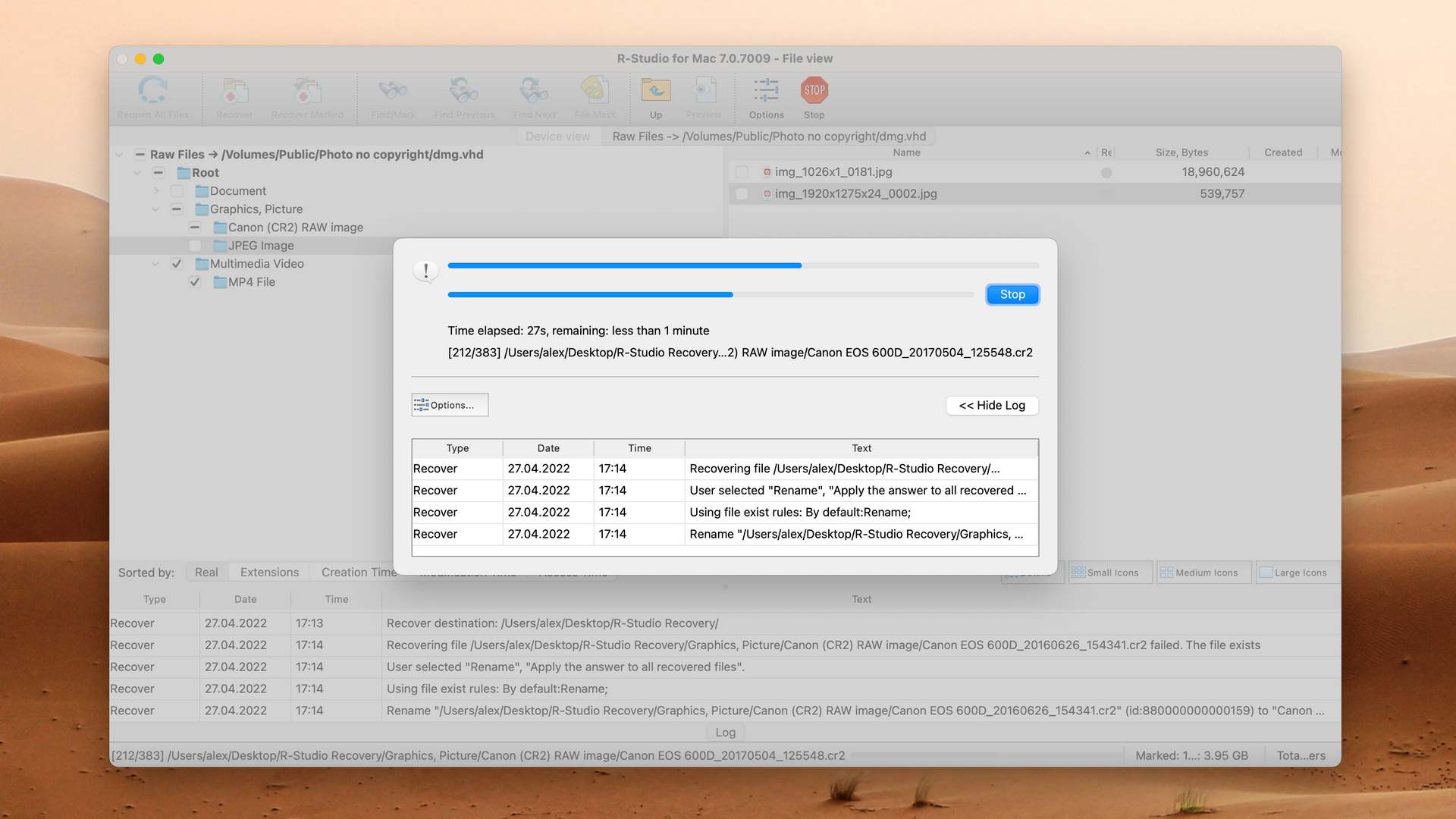
Task: Click the Text column header in dialog log
Action: point(861,448)
